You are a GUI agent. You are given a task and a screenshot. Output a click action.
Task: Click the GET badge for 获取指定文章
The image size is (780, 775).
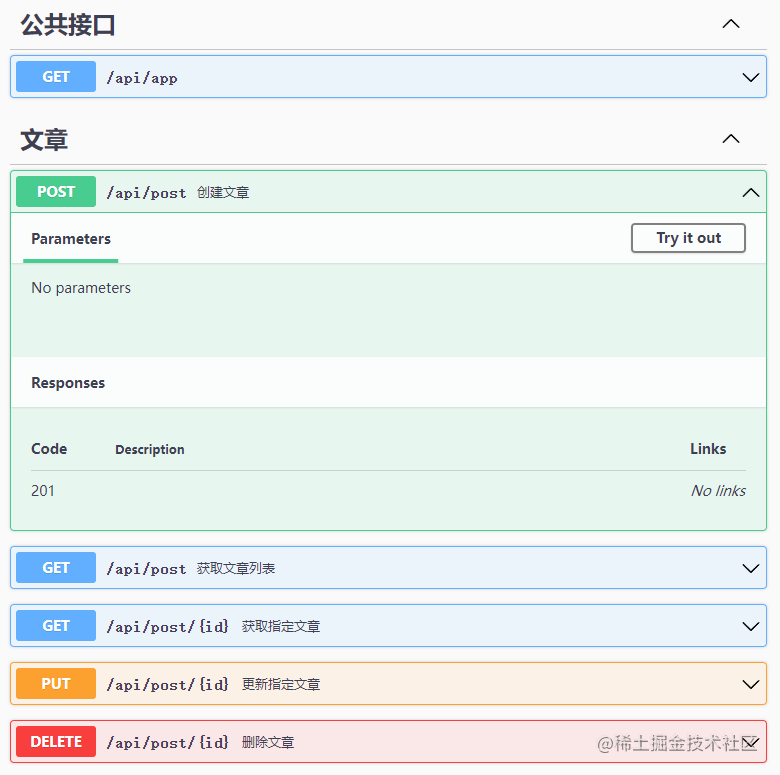pos(56,626)
